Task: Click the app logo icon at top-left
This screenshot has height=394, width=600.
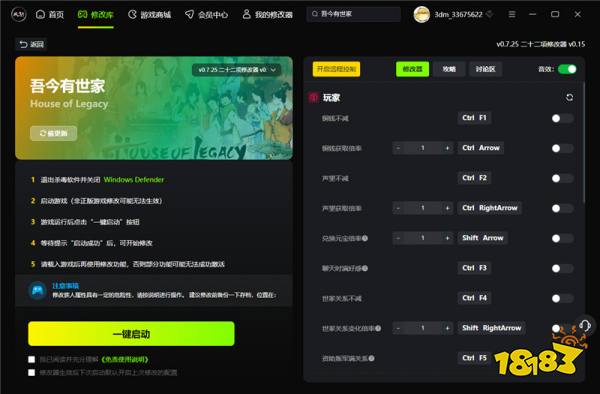Action: [x=18, y=15]
